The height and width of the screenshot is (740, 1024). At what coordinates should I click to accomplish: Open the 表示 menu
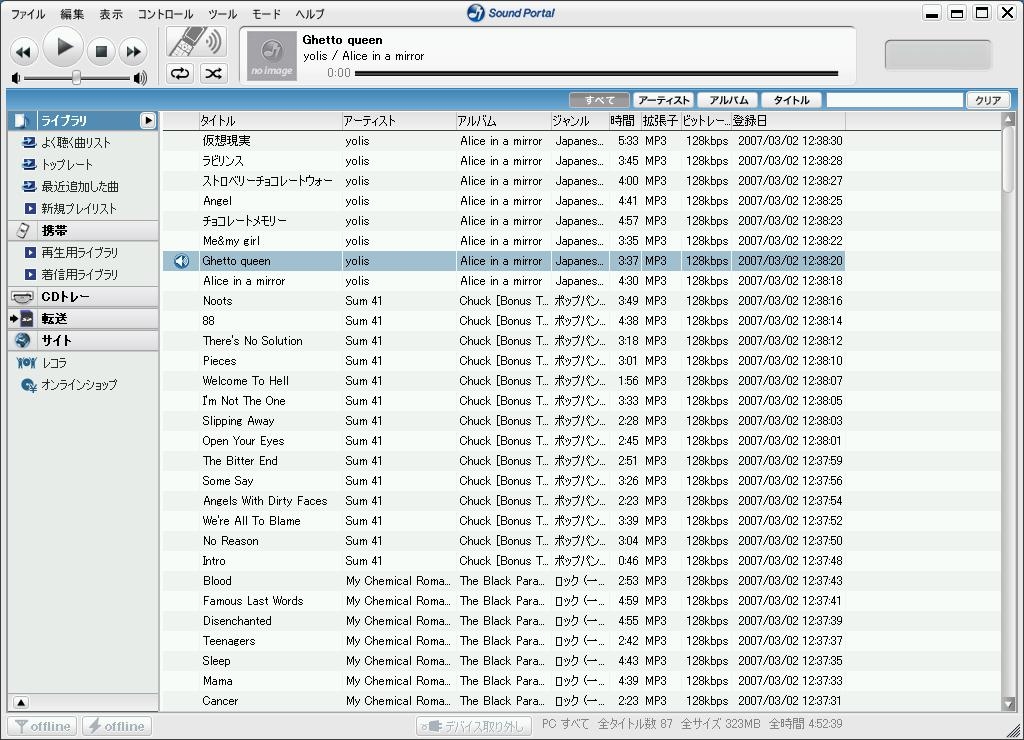tap(111, 14)
